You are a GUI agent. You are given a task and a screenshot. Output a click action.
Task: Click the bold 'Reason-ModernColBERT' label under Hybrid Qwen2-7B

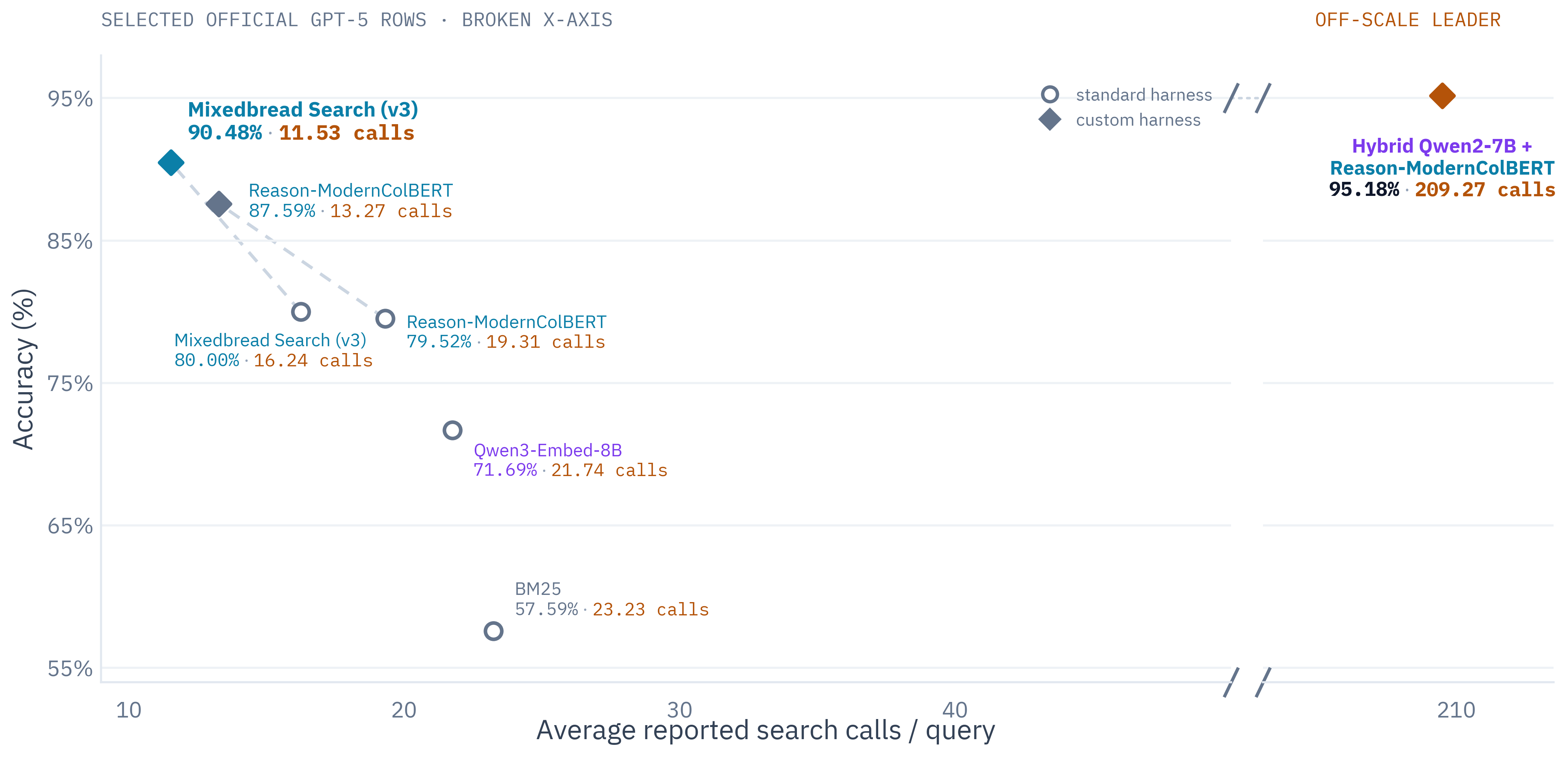click(1442, 168)
